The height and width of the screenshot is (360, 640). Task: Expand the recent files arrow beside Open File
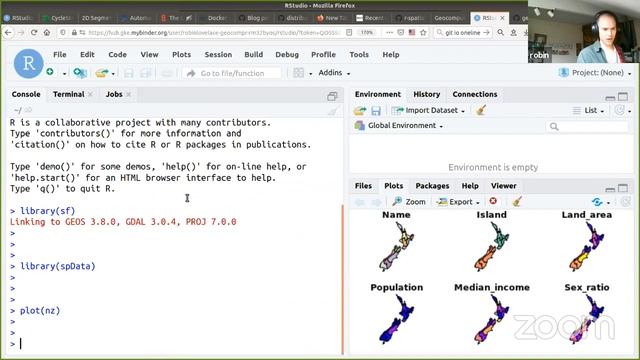(113, 74)
